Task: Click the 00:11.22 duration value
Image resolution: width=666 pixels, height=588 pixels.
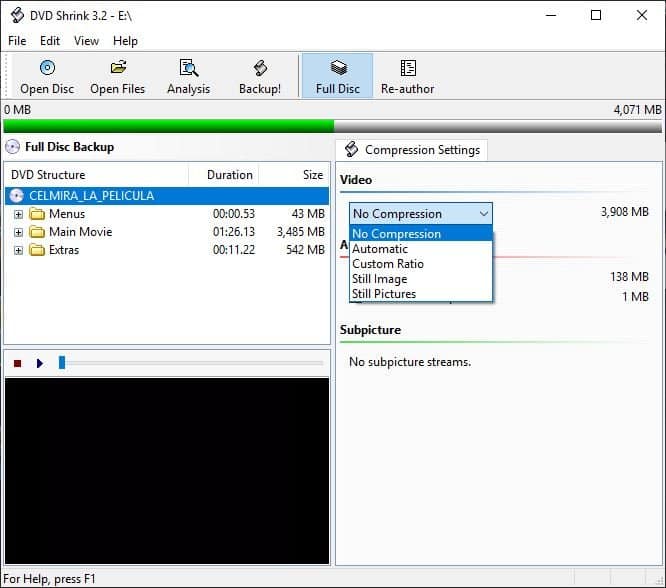Action: 234,250
